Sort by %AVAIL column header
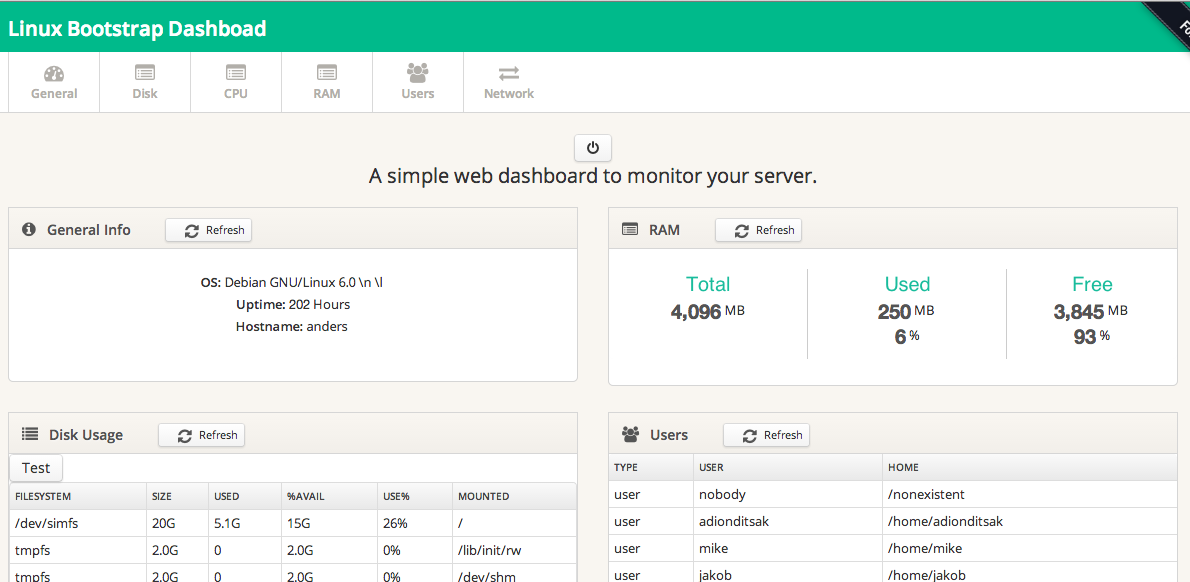This screenshot has height=582, width=1190. point(329,496)
